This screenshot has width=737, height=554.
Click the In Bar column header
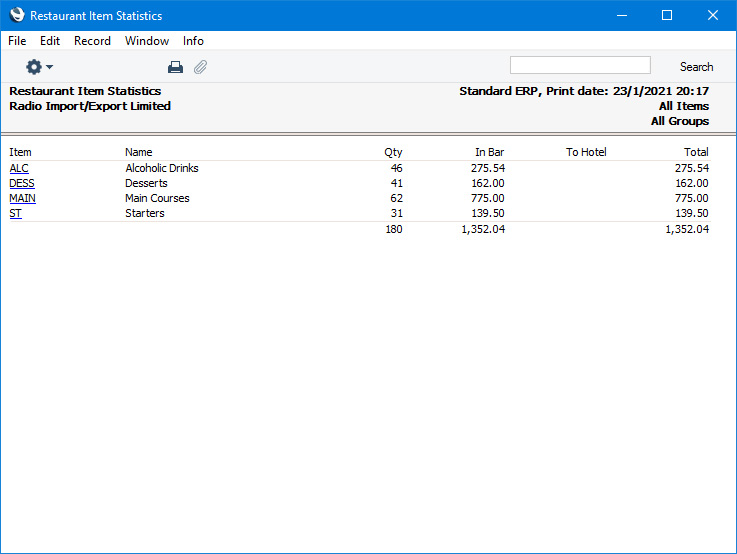(489, 152)
